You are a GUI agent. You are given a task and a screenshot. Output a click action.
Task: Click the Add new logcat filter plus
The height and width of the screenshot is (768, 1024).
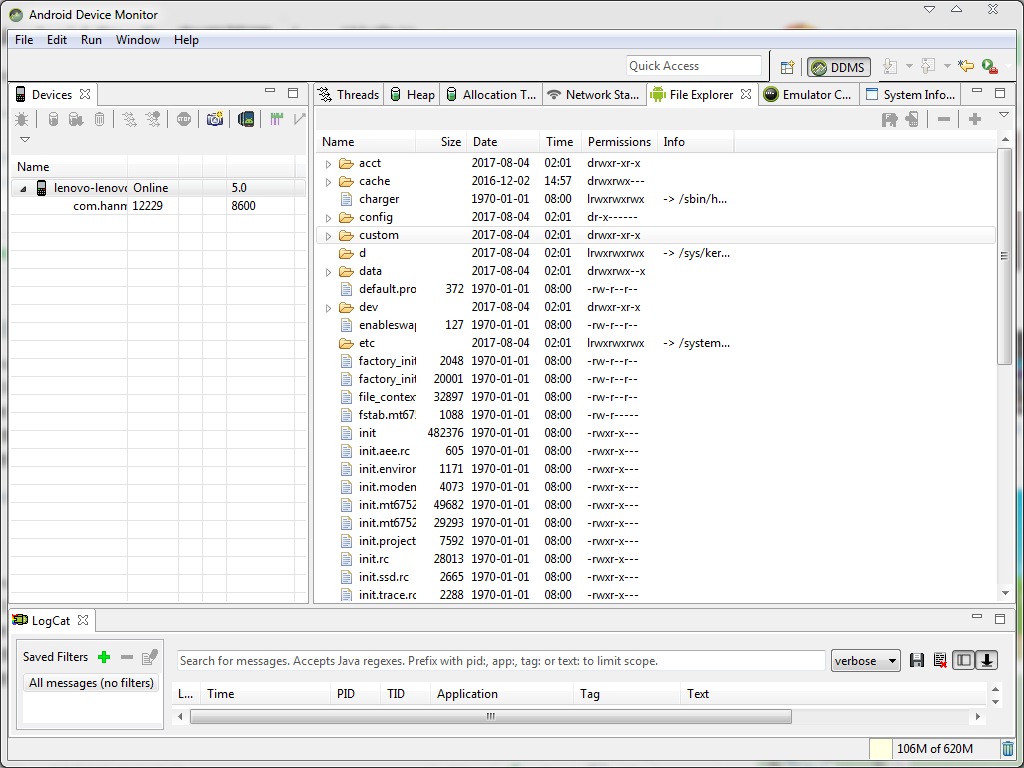[x=104, y=657]
